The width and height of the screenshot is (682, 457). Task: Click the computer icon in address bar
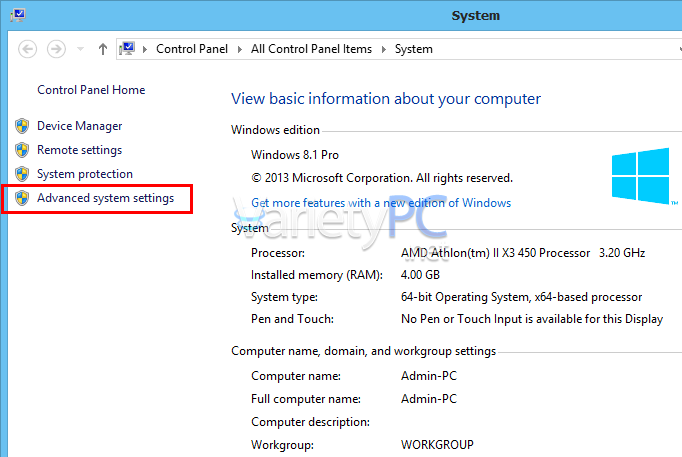coord(127,49)
